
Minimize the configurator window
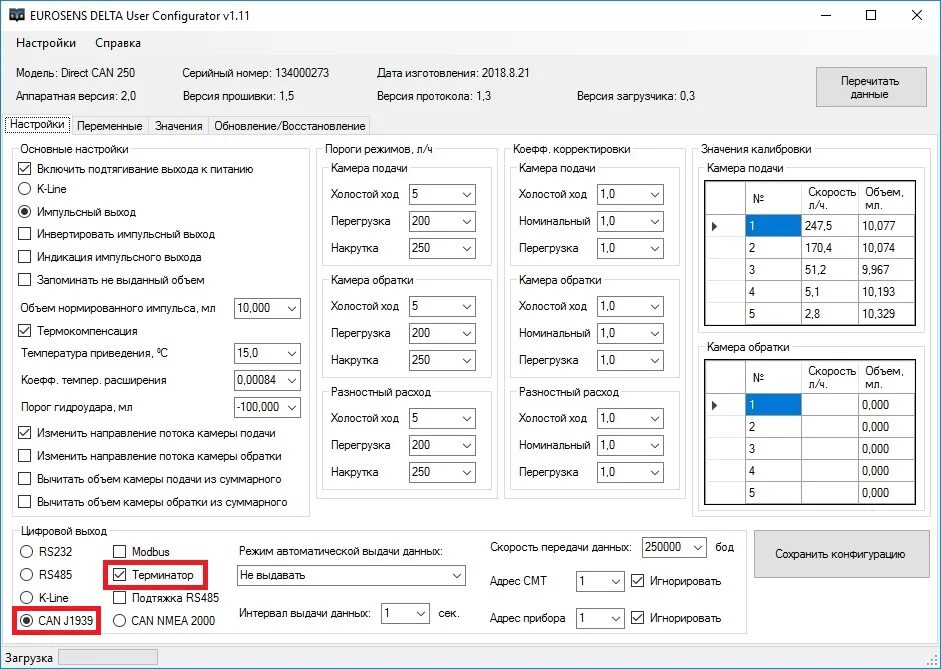click(x=826, y=16)
